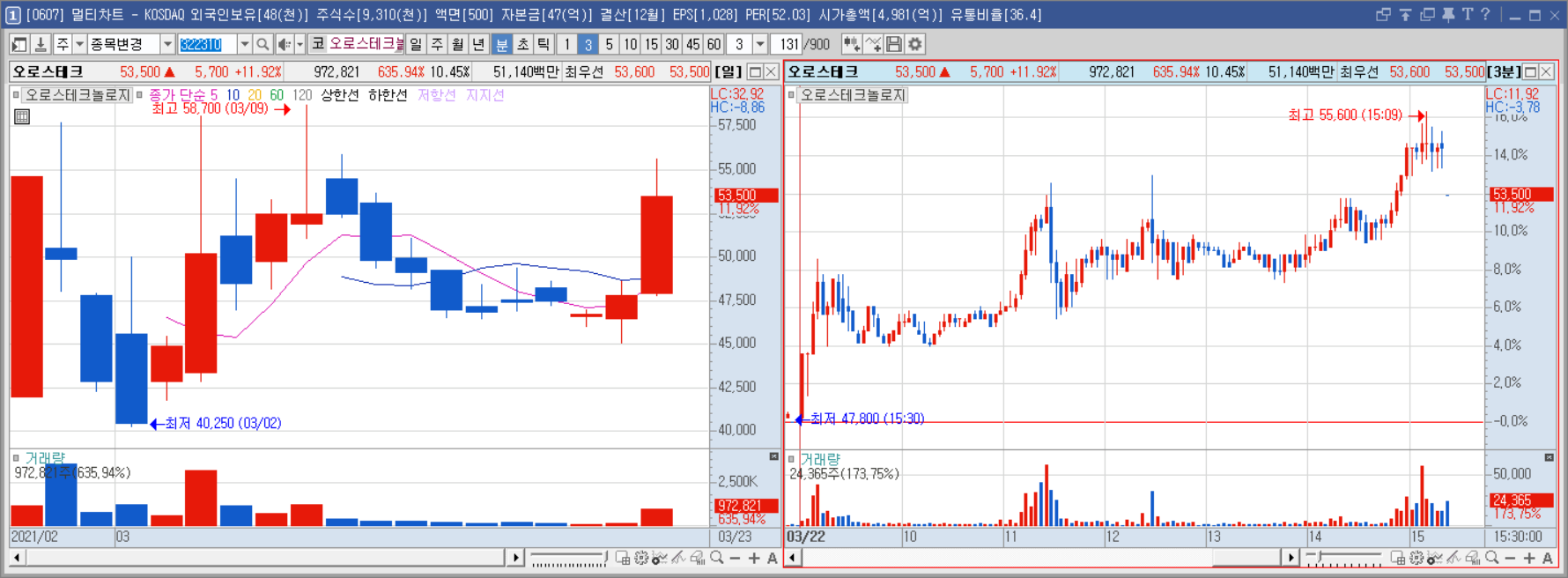Click the stock code input field 322310
1568x578 pixels.
pos(207,44)
